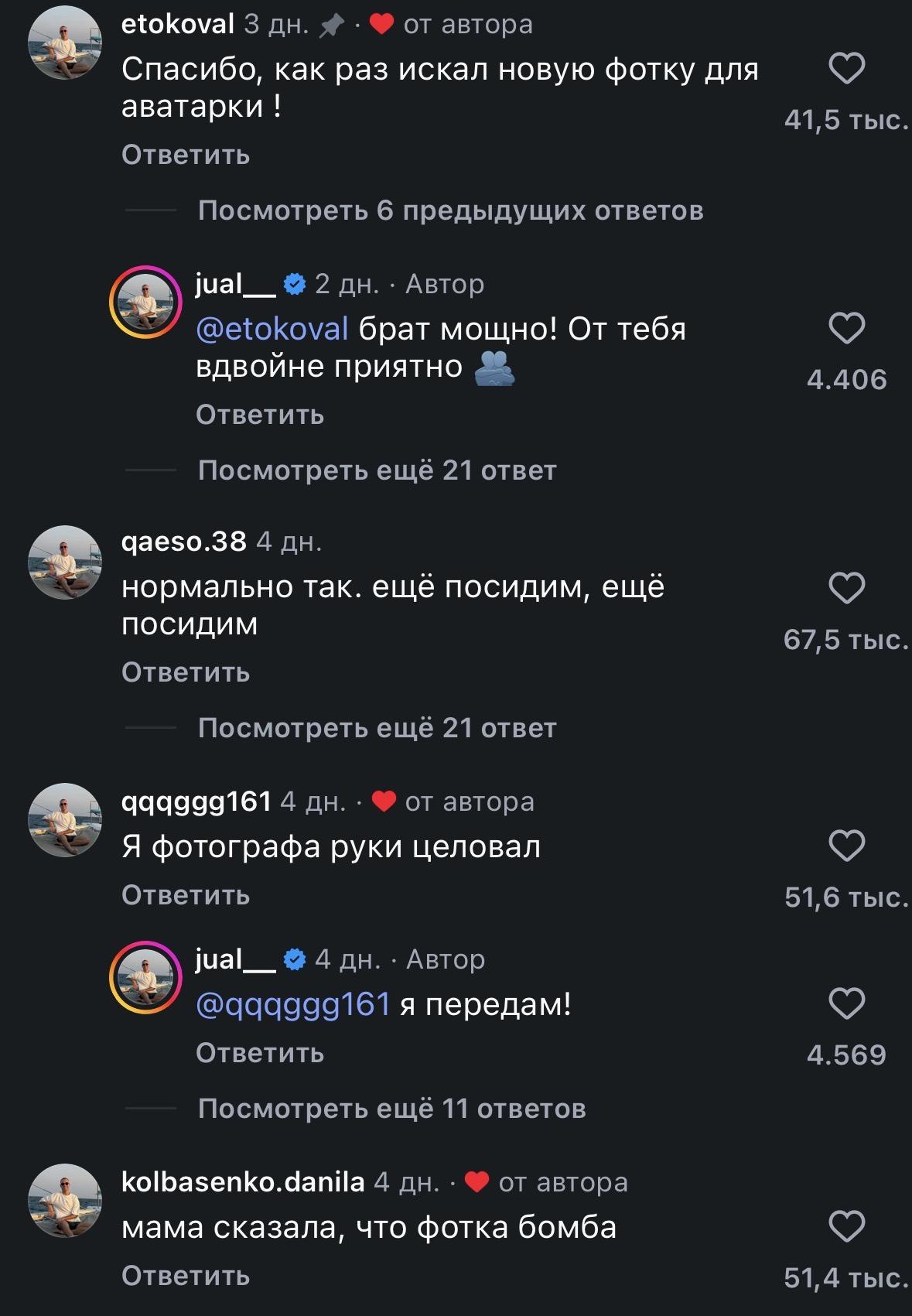
Task: Open kolbasenko.danila's avatar
Action: 65,1201
